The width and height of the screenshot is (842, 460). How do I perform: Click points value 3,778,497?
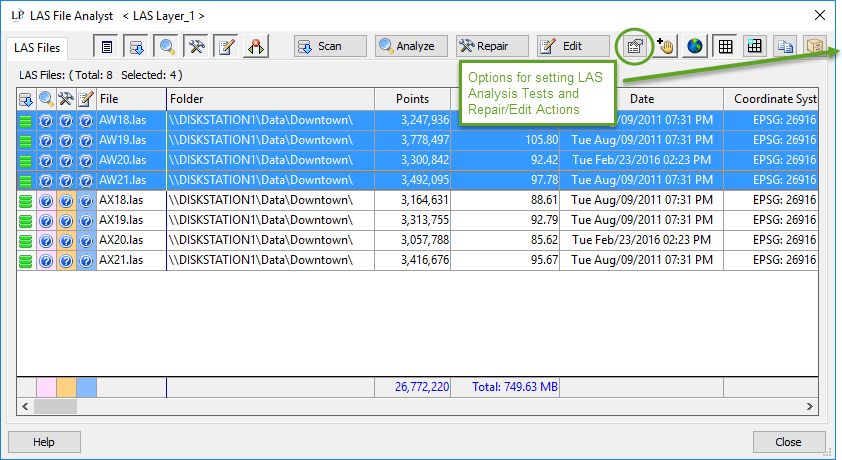(x=425, y=140)
